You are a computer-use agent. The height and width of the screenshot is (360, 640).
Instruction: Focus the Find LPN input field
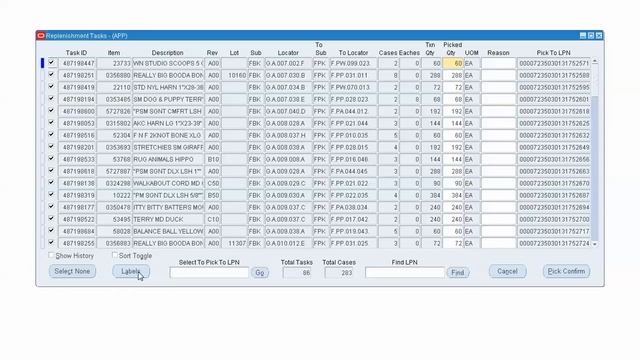(405, 273)
